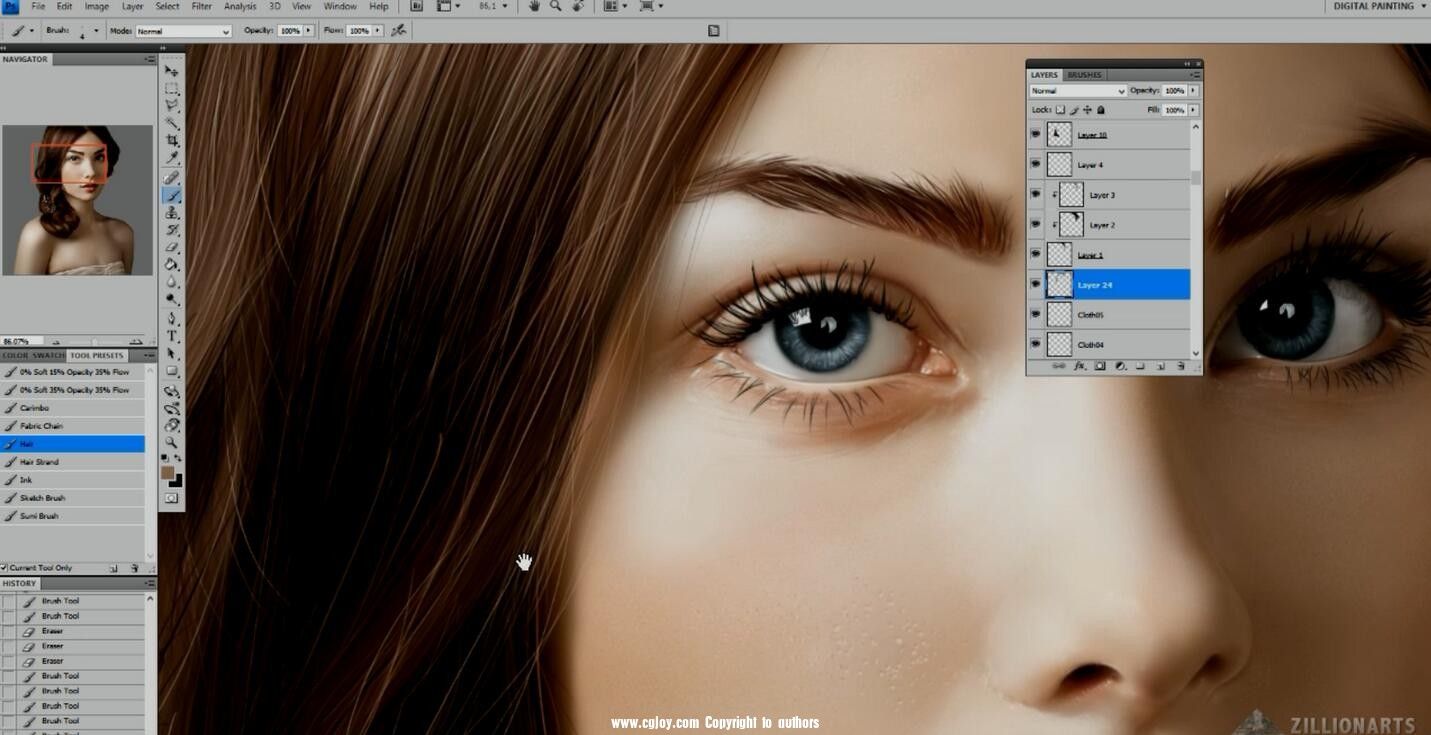Image resolution: width=1431 pixels, height=735 pixels.
Task: Open layer Fill arrow
Action: (1193, 110)
